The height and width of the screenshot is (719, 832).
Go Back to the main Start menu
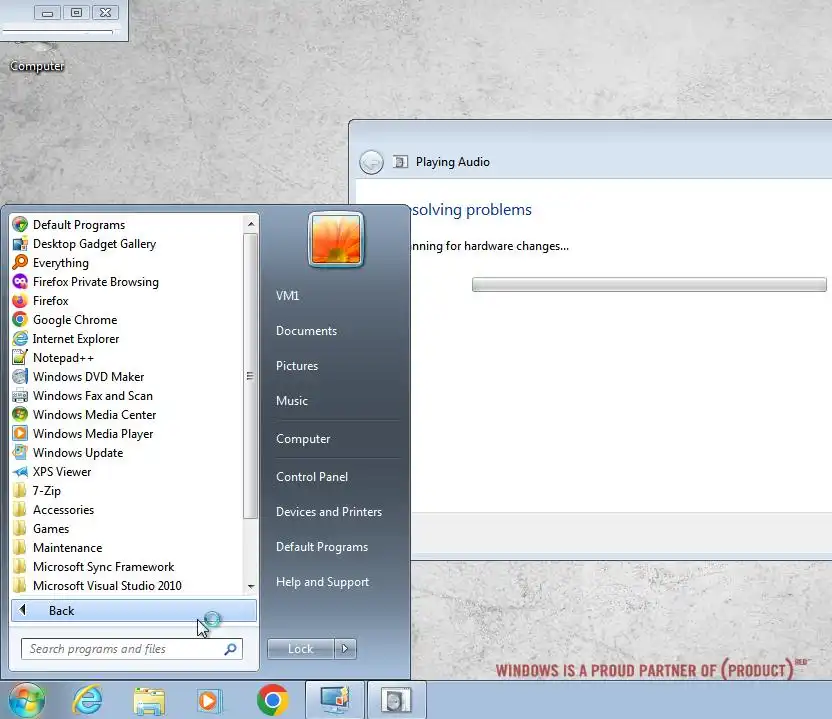click(x=134, y=611)
